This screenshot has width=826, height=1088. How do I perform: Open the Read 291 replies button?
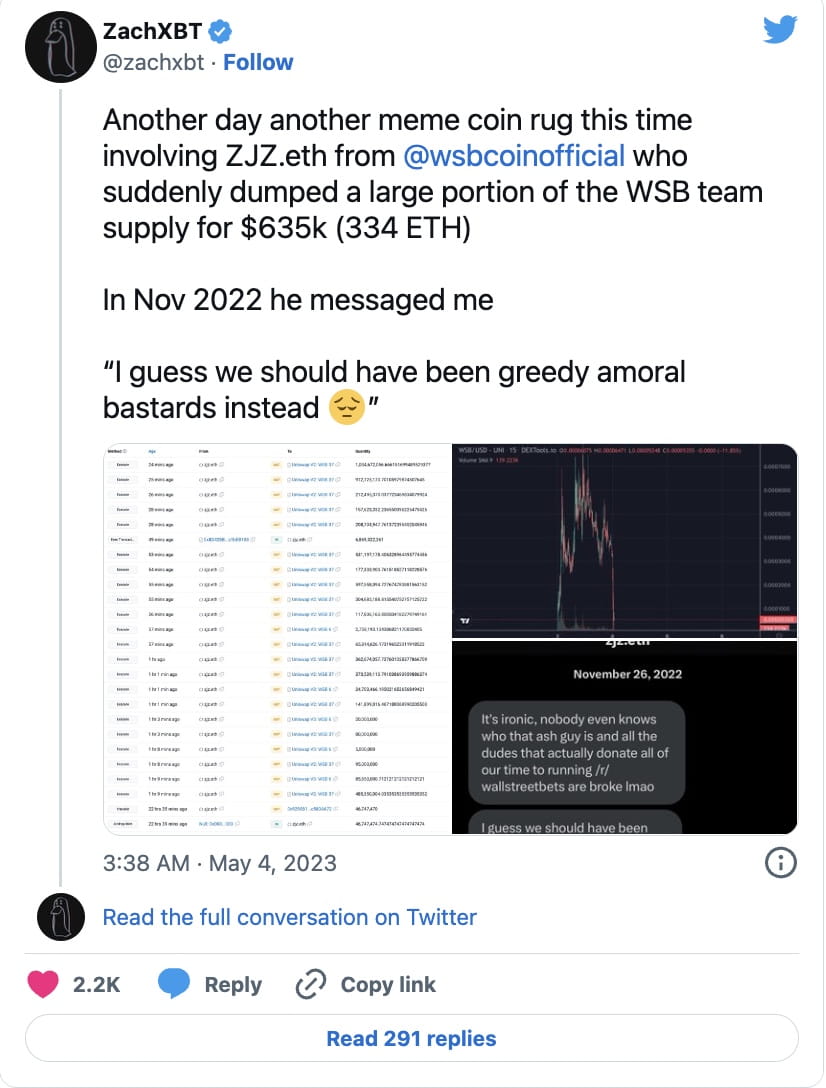pyautogui.click(x=411, y=1039)
